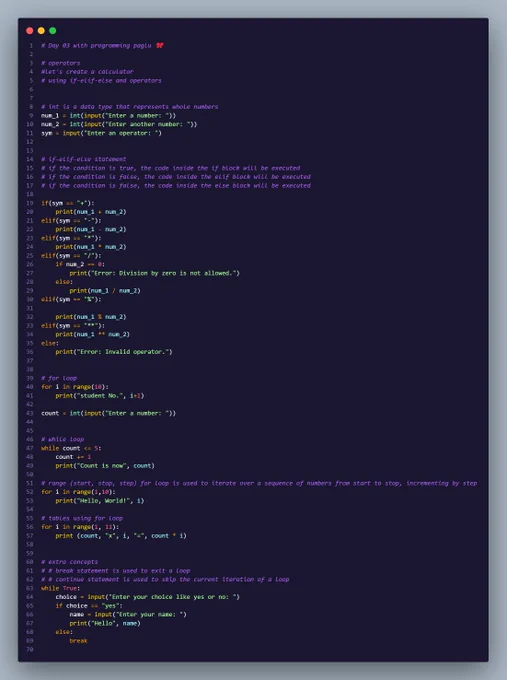Select print(num_1 * num_2) statement
The image size is (507, 680).
(x=91, y=247)
